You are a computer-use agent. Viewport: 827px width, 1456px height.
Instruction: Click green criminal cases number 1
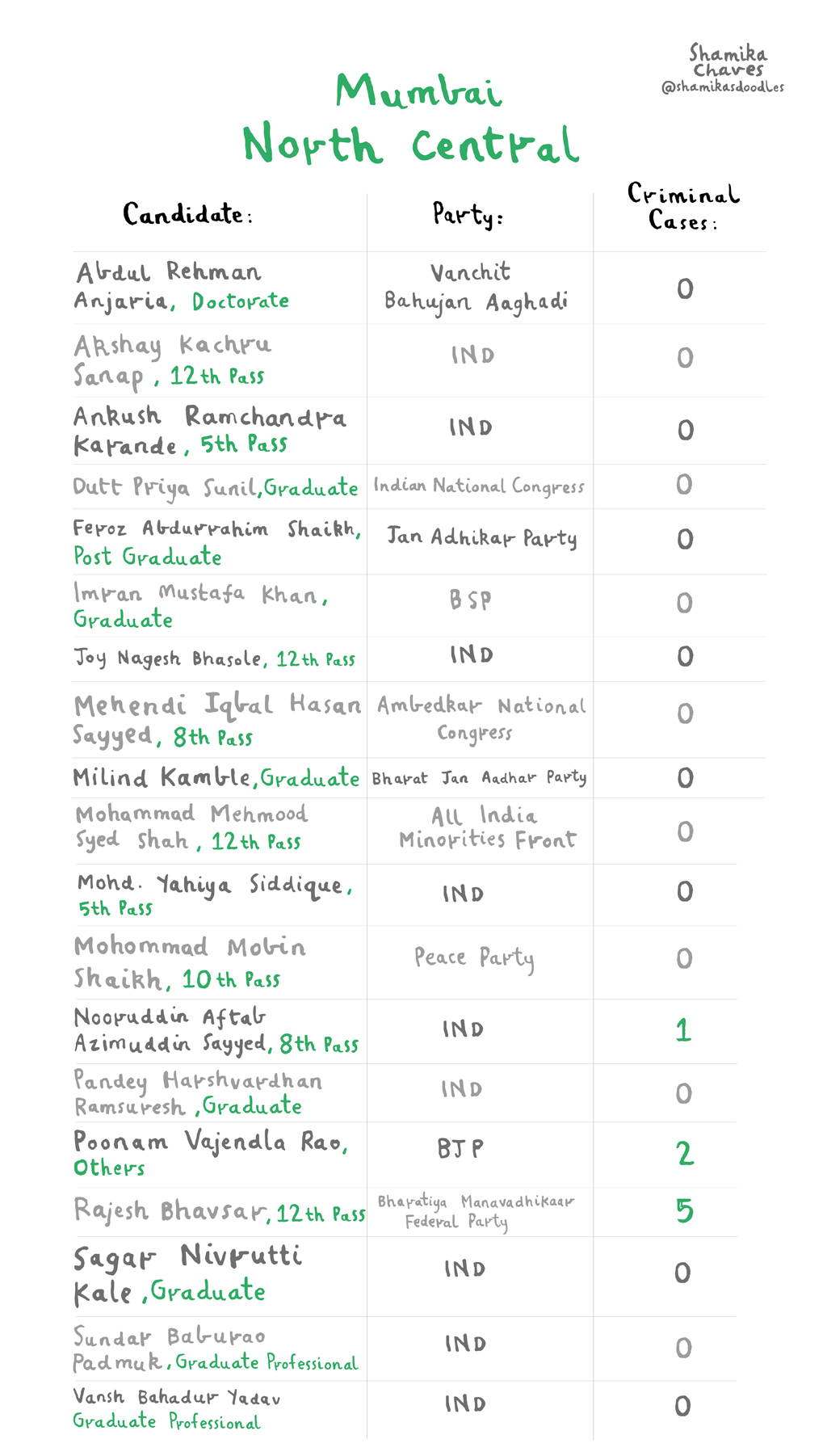[683, 1030]
